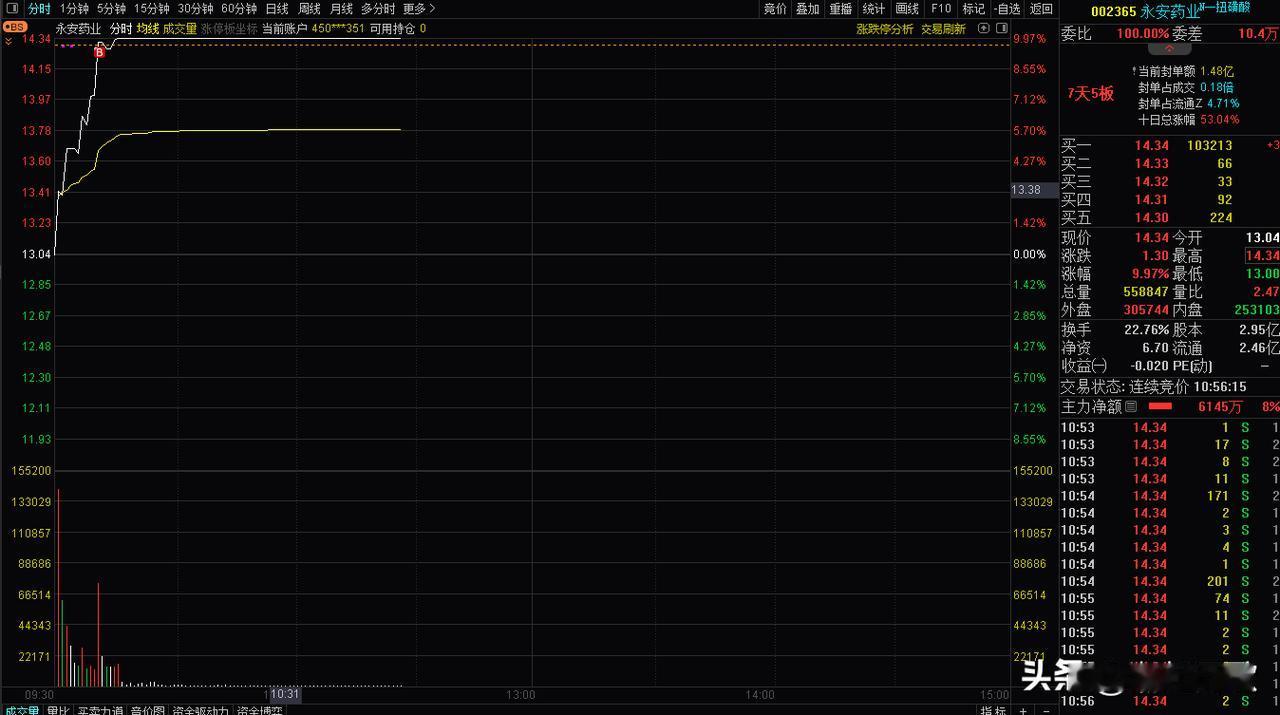
Task: Expand the 更多 more periods menu
Action: [419, 9]
